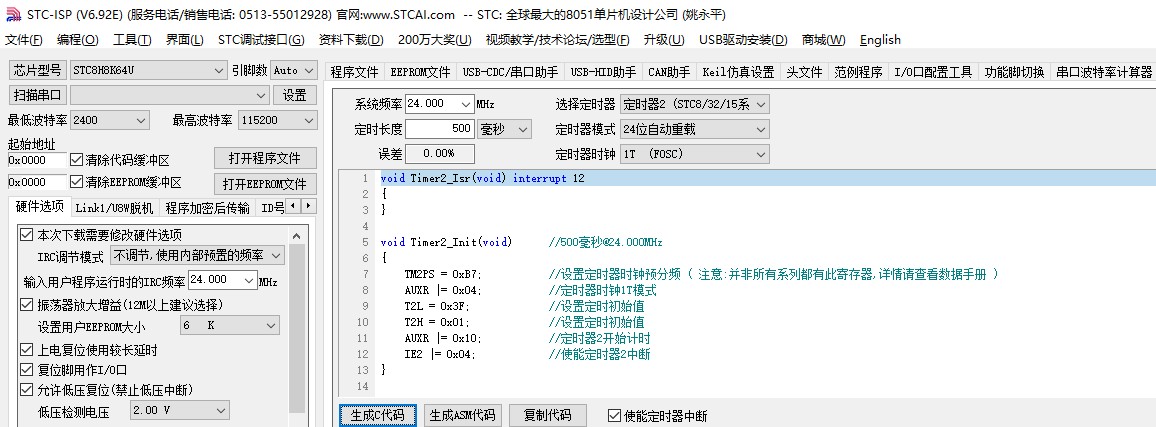This screenshot has height=427, width=1156.
Task: Click 生成C代码 button
Action: pyautogui.click(x=377, y=415)
